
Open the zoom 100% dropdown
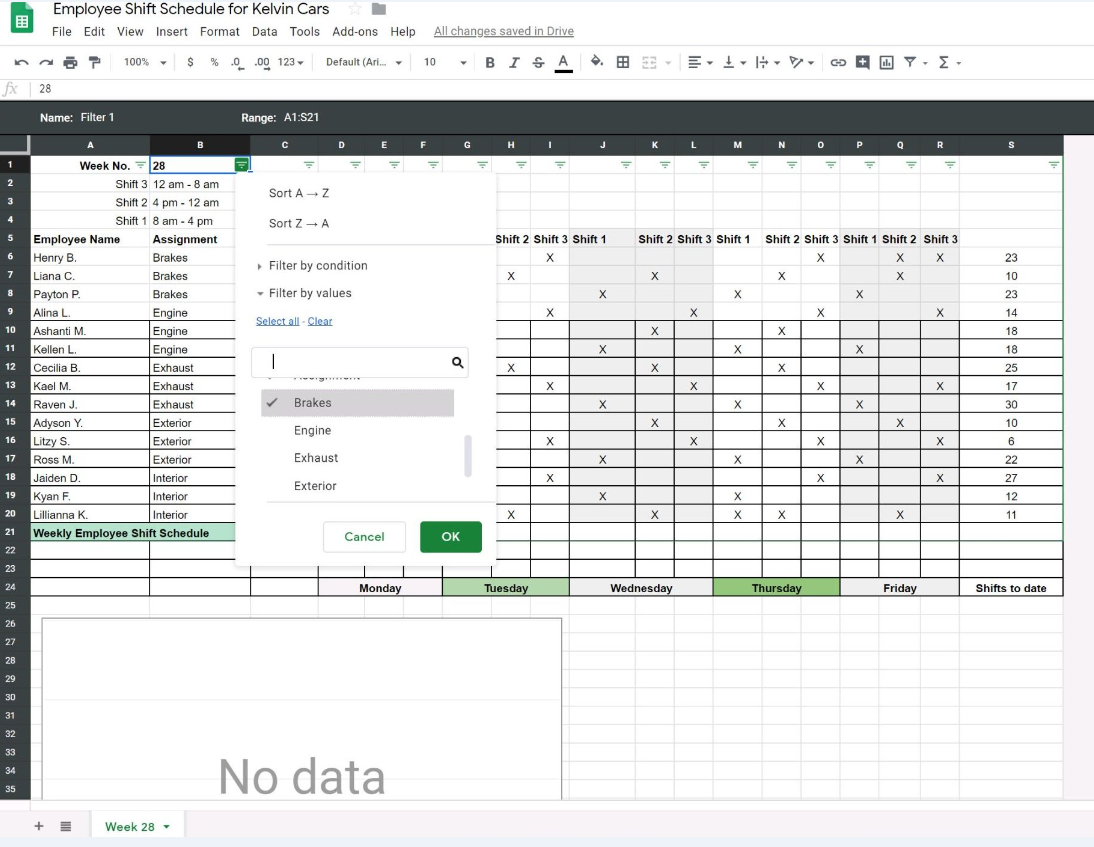pos(145,62)
